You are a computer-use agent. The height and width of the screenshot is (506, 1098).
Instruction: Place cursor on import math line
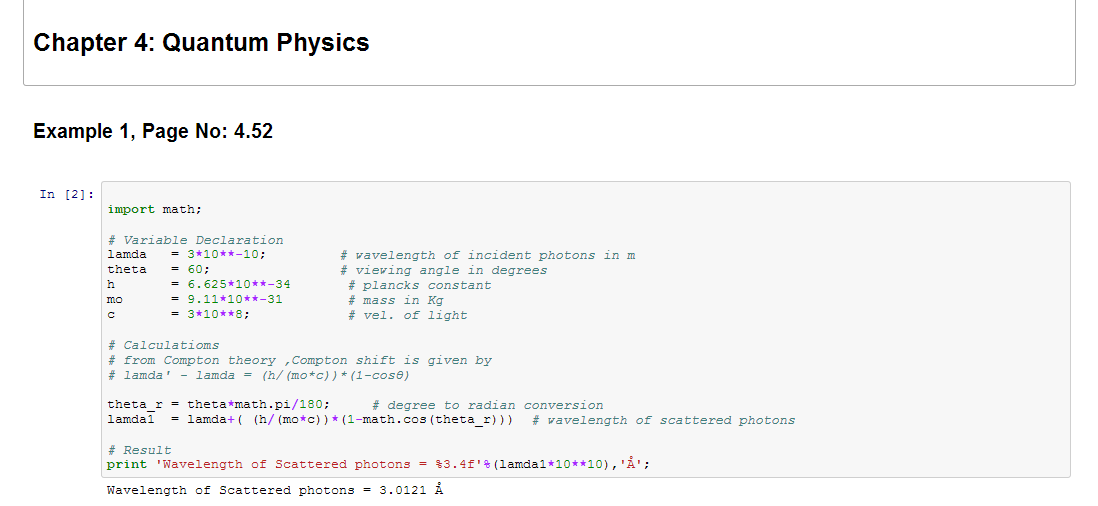(x=154, y=210)
